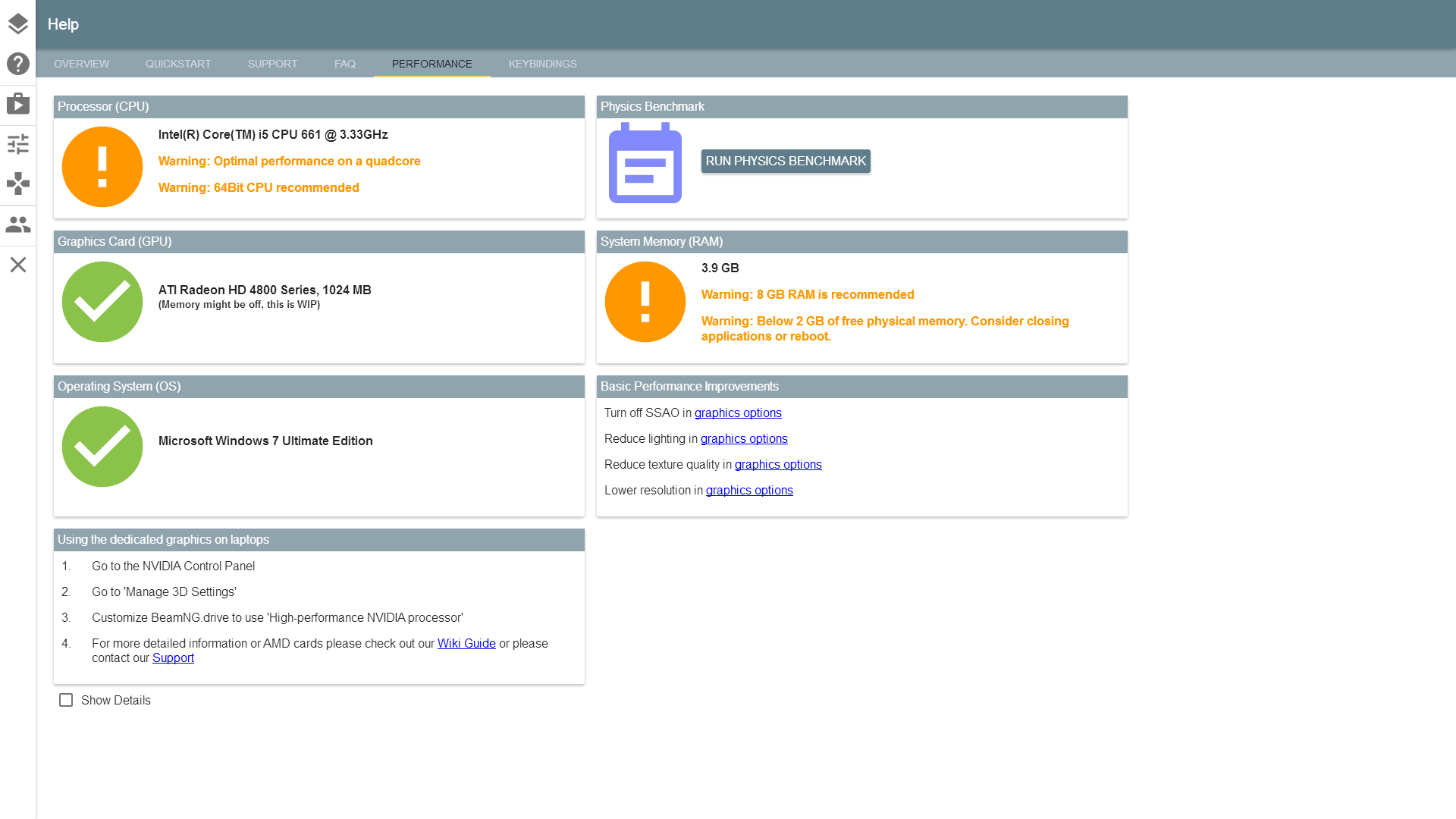Screen dimensions: 1456x819
Task: Click 'Warning: 8 GB RAM is recommended'
Action: pyautogui.click(x=808, y=294)
